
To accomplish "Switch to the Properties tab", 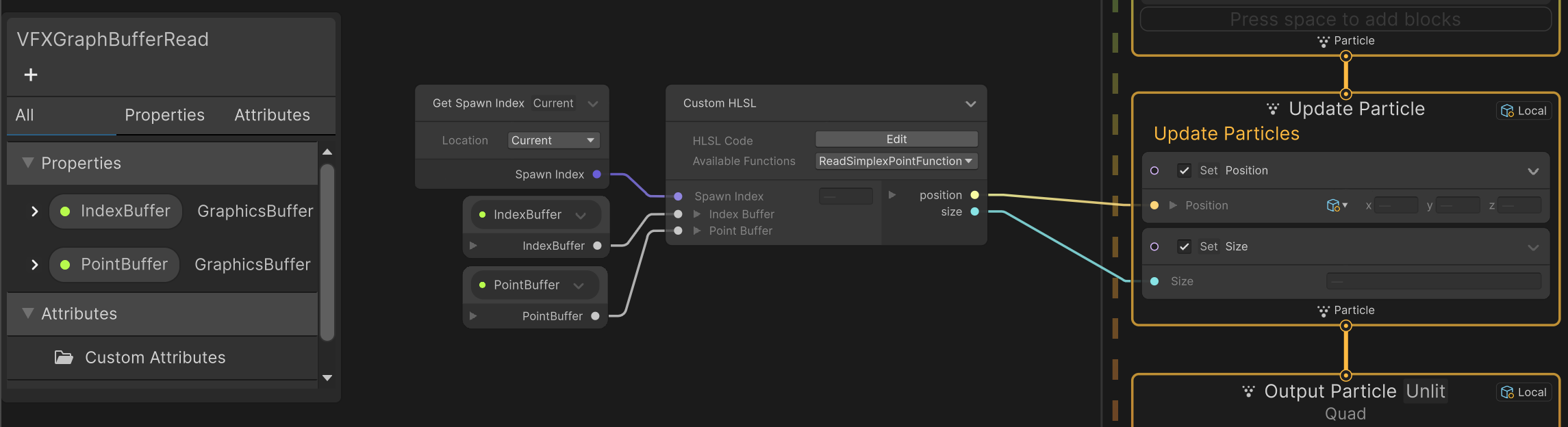I will pyautogui.click(x=164, y=115).
